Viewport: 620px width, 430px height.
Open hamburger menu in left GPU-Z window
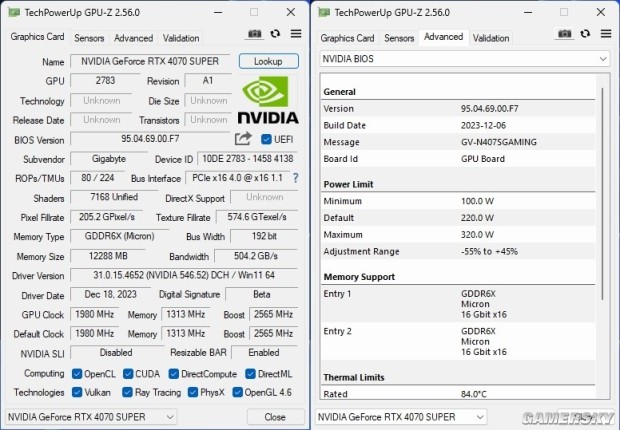click(296, 34)
